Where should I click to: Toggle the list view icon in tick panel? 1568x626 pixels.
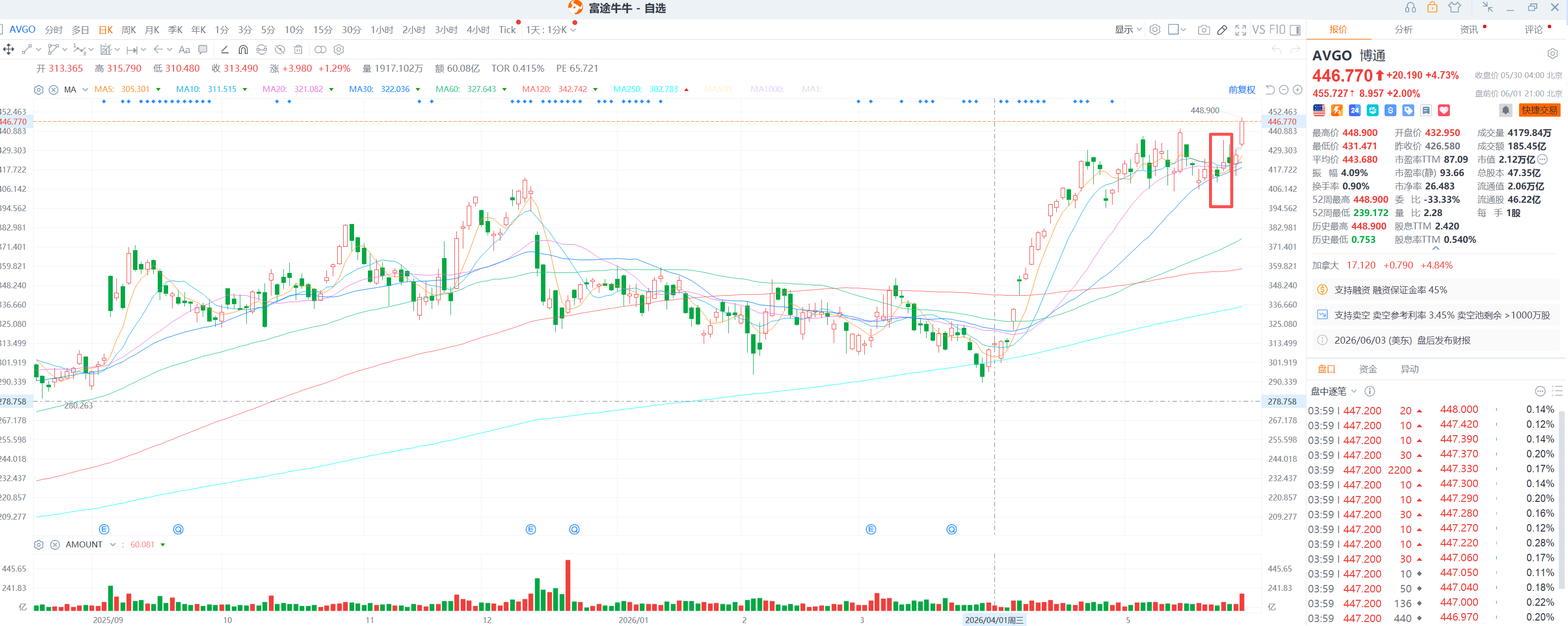1557,391
